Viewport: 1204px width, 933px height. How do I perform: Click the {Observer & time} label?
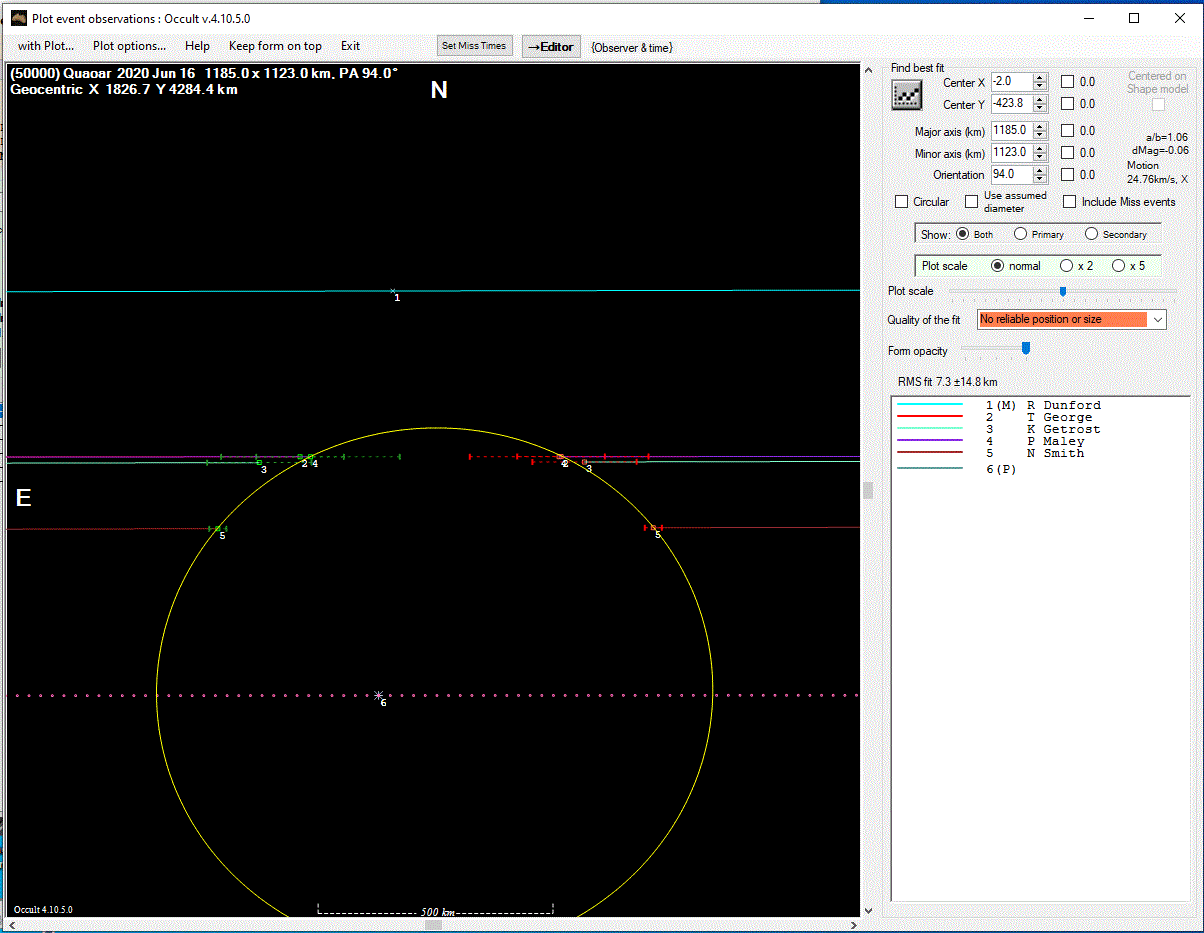click(631, 47)
